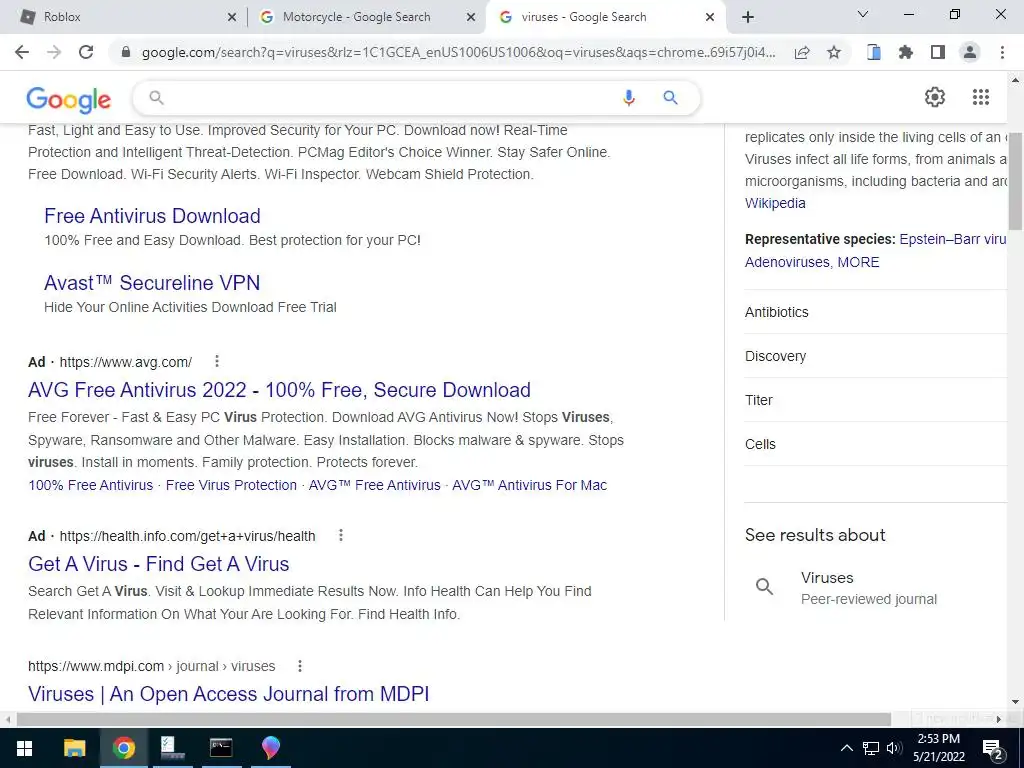Screen dimensions: 1024x768
Task: Toggle the Chrome side panel
Action: click(x=938, y=52)
